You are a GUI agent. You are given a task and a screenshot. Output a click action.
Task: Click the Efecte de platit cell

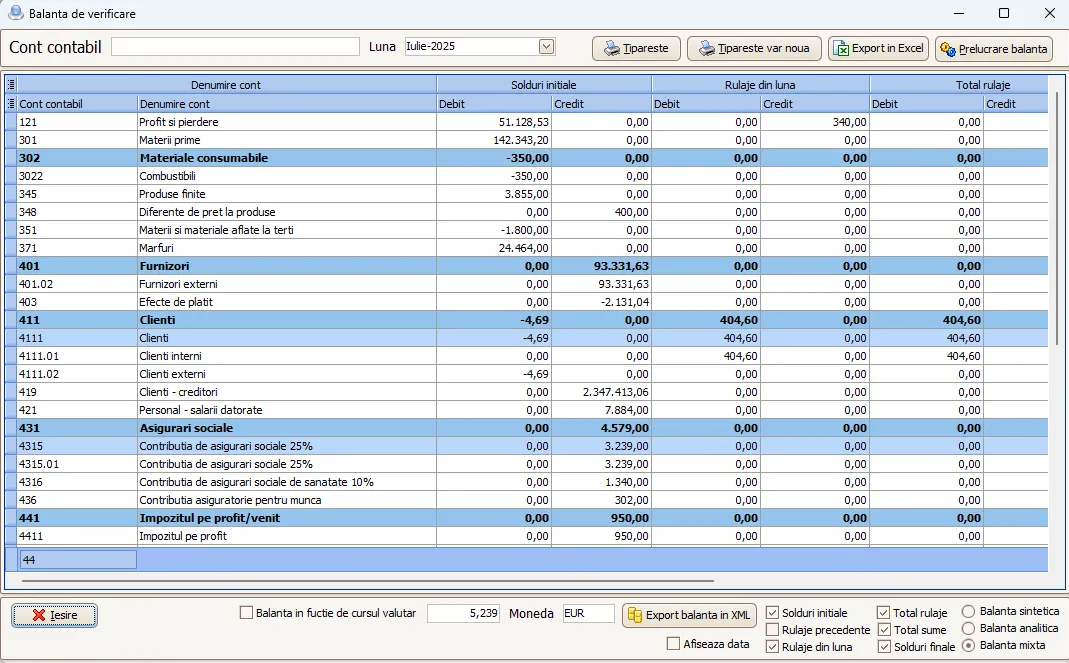(x=286, y=301)
